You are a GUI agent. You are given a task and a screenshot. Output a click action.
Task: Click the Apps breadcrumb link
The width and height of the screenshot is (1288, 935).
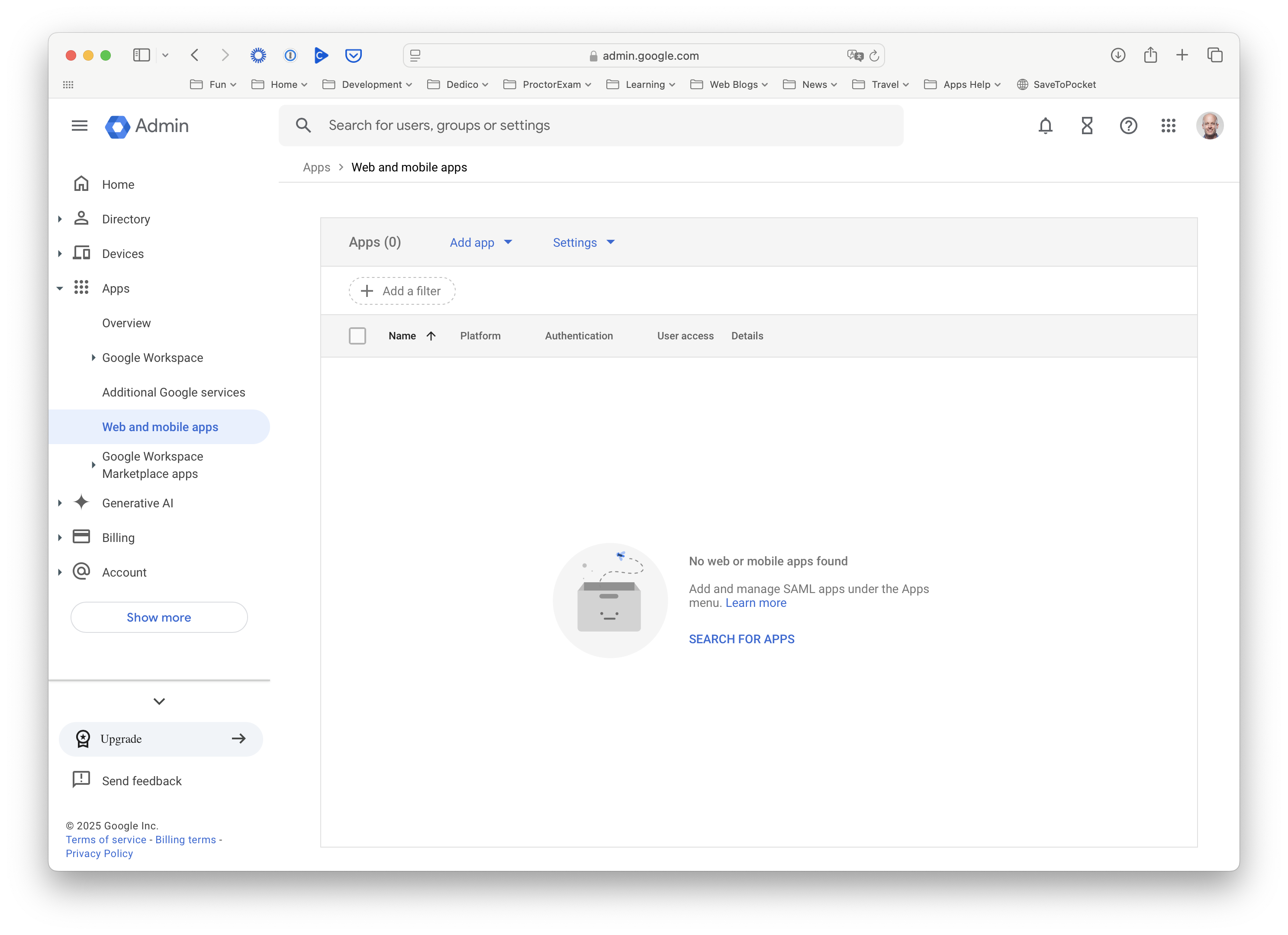(316, 168)
